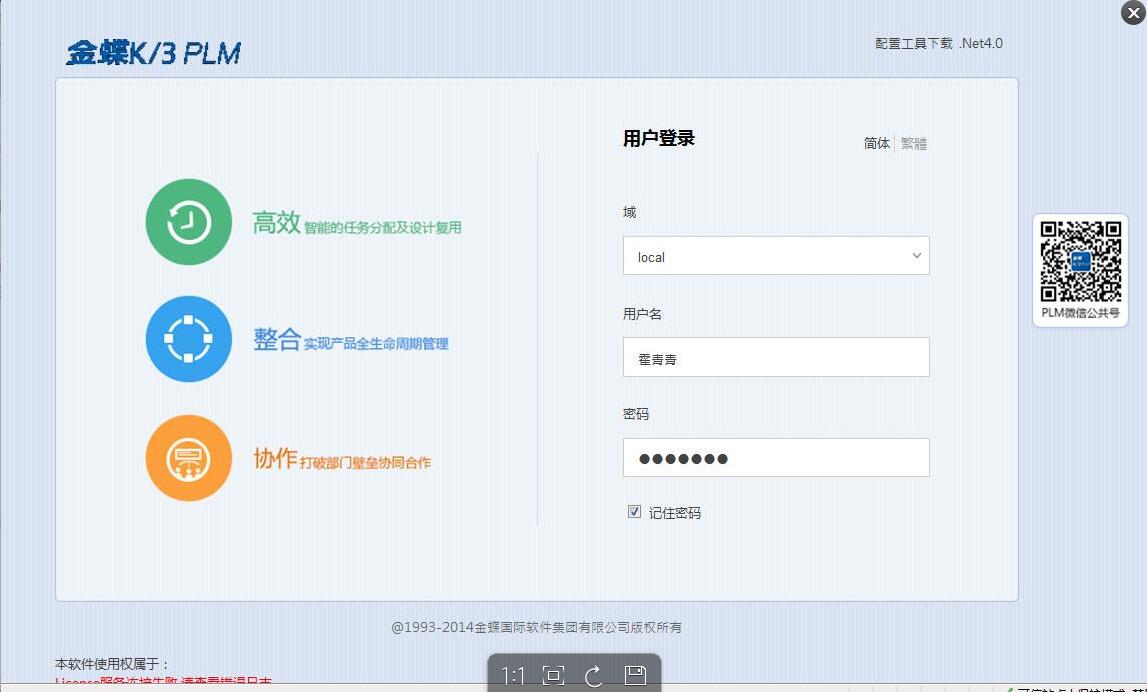The height and width of the screenshot is (692, 1147).
Task: Click the 打破部门壁垒协同合作 subtitle
Action: (x=365, y=462)
